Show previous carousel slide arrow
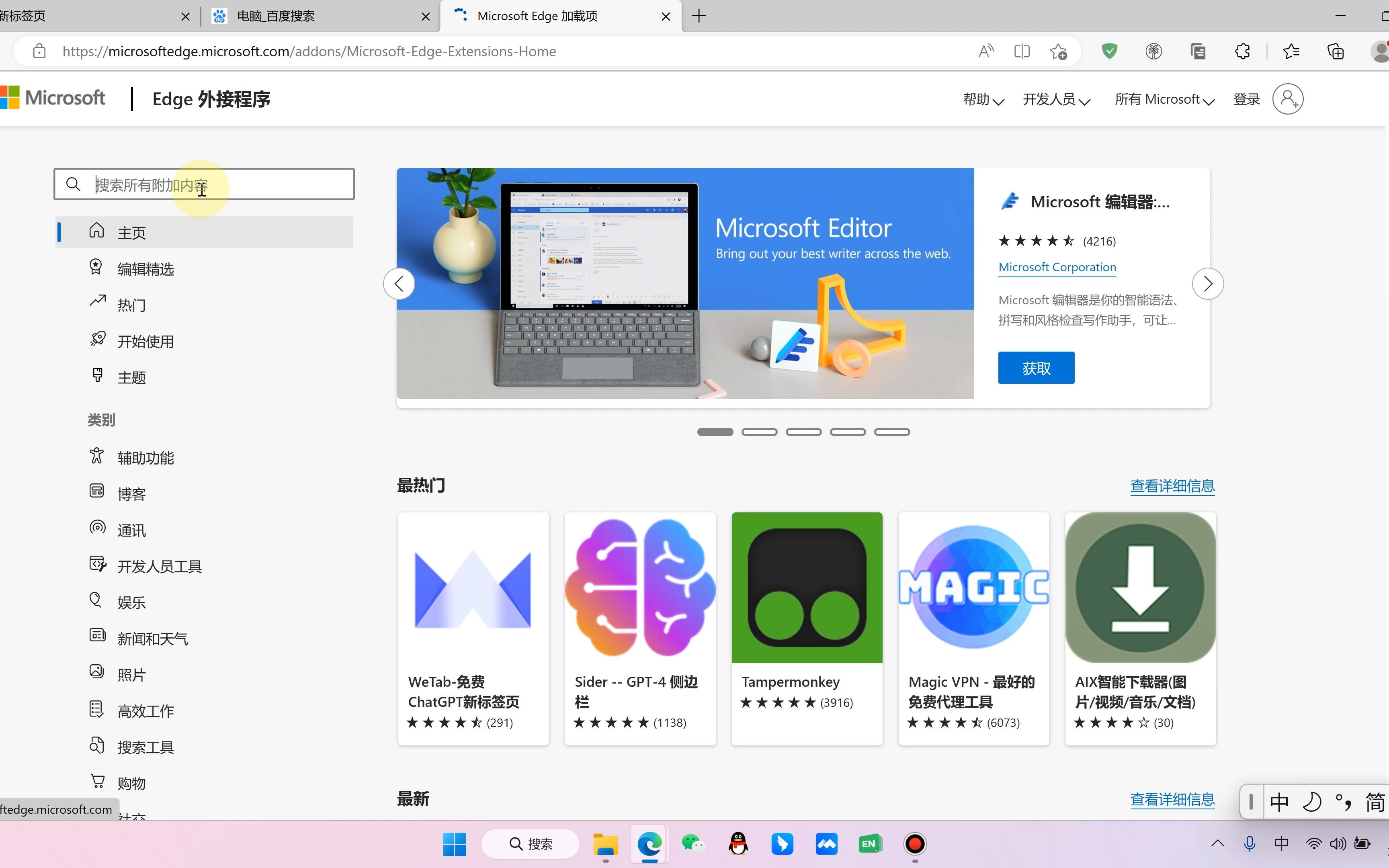1389x868 pixels. [x=399, y=284]
